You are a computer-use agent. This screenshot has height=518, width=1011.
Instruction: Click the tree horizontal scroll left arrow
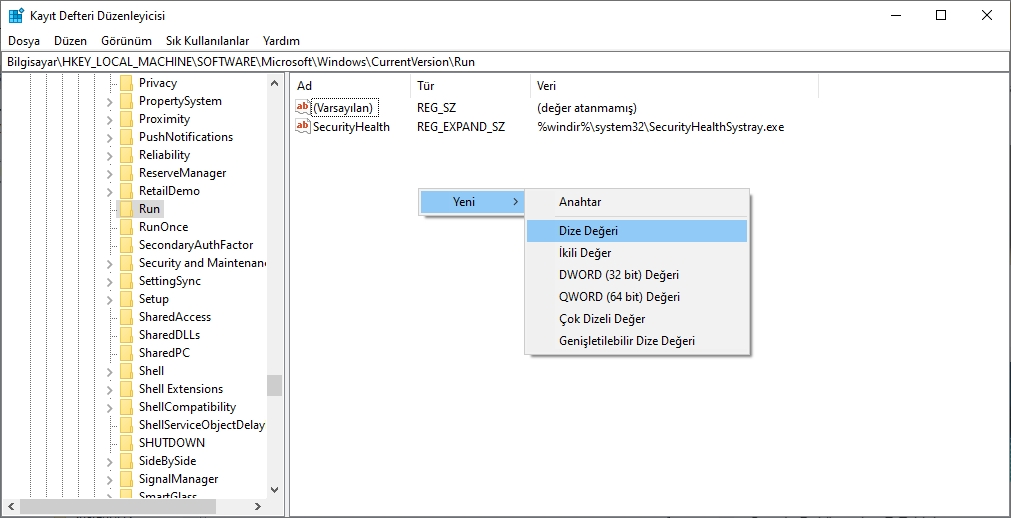[x=10, y=506]
